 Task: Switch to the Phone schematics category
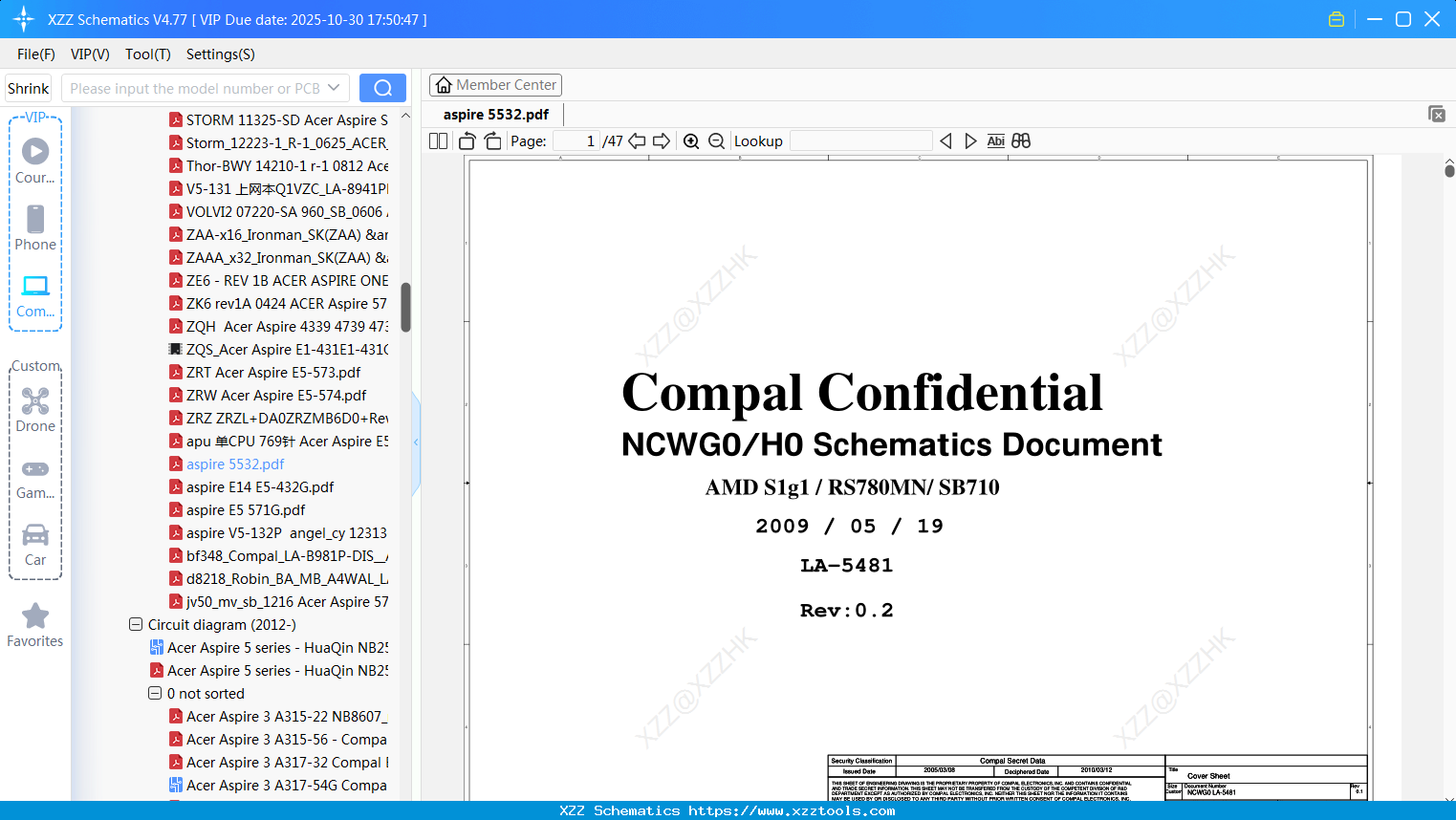pyautogui.click(x=35, y=227)
